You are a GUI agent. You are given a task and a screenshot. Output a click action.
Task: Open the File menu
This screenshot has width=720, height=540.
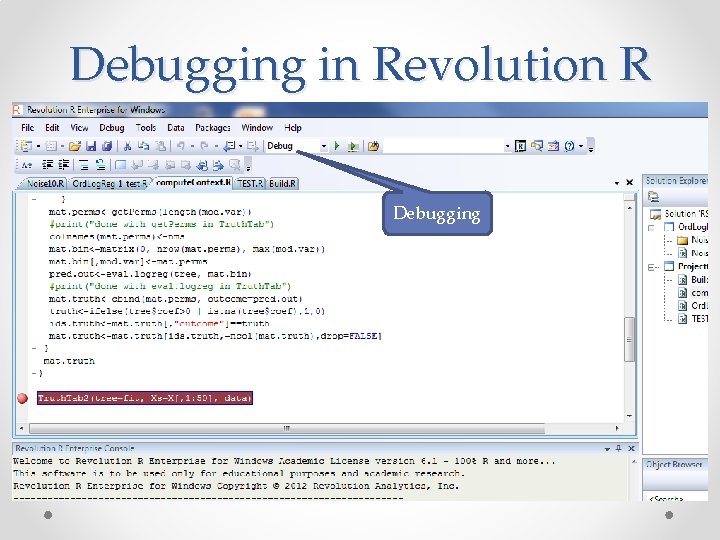pyautogui.click(x=28, y=128)
